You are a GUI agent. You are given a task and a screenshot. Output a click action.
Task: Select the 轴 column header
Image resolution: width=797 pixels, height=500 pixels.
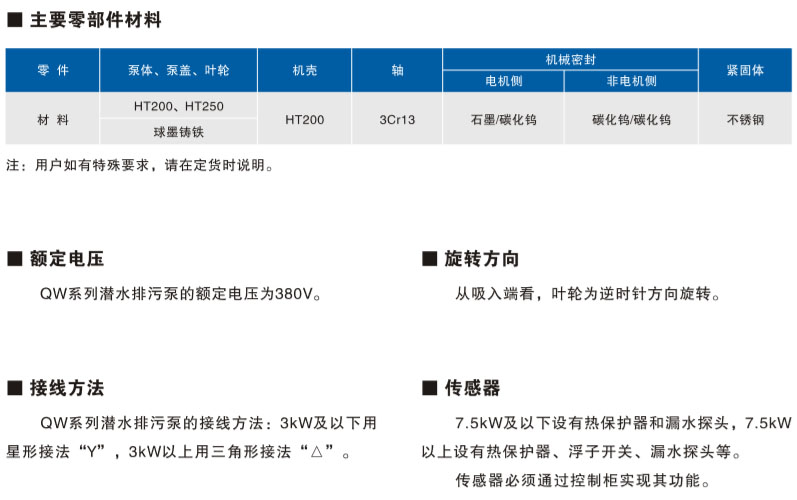tap(397, 70)
